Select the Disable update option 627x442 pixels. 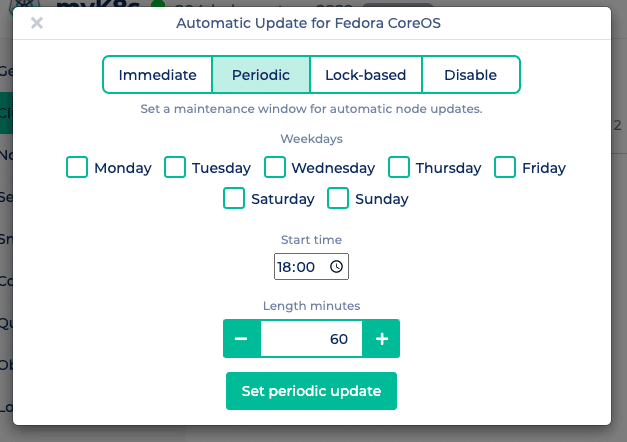pyautogui.click(x=470, y=75)
